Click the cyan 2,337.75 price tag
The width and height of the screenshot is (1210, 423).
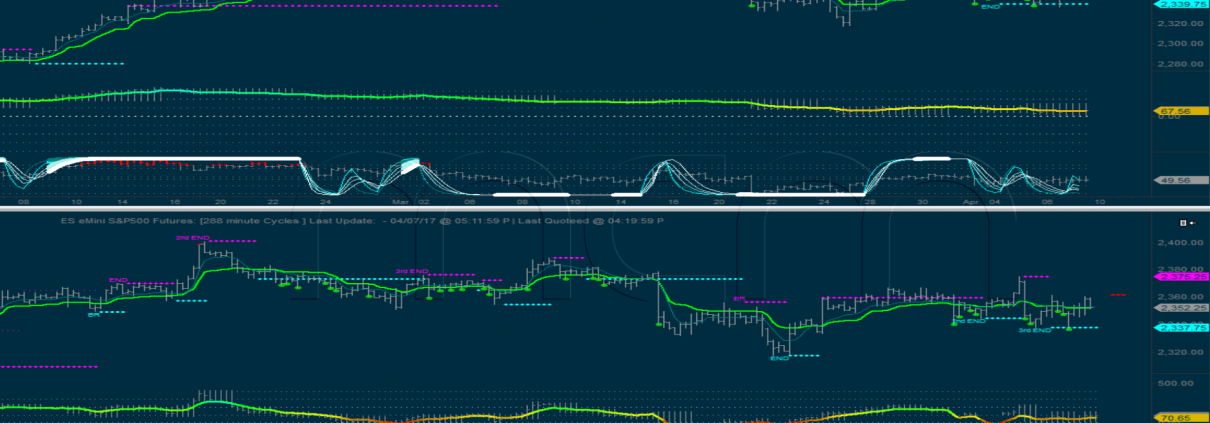[1181, 326]
